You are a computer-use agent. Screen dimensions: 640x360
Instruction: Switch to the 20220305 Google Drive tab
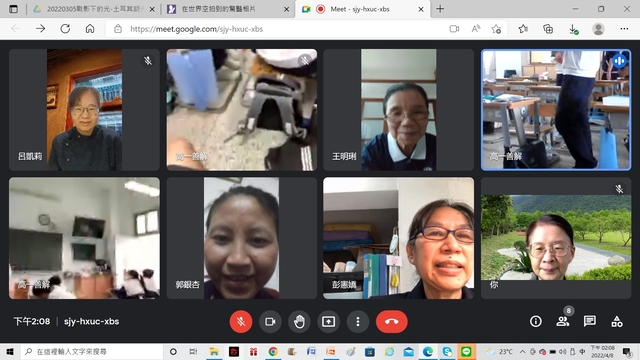tap(94, 9)
